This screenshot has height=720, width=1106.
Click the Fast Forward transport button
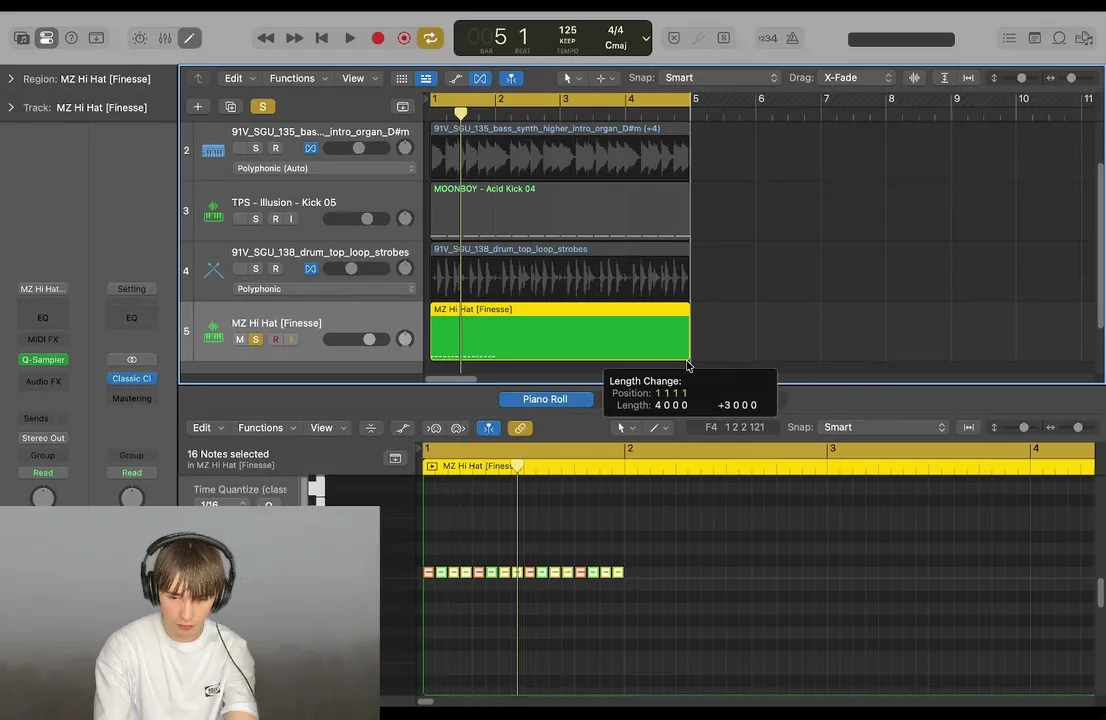point(294,38)
